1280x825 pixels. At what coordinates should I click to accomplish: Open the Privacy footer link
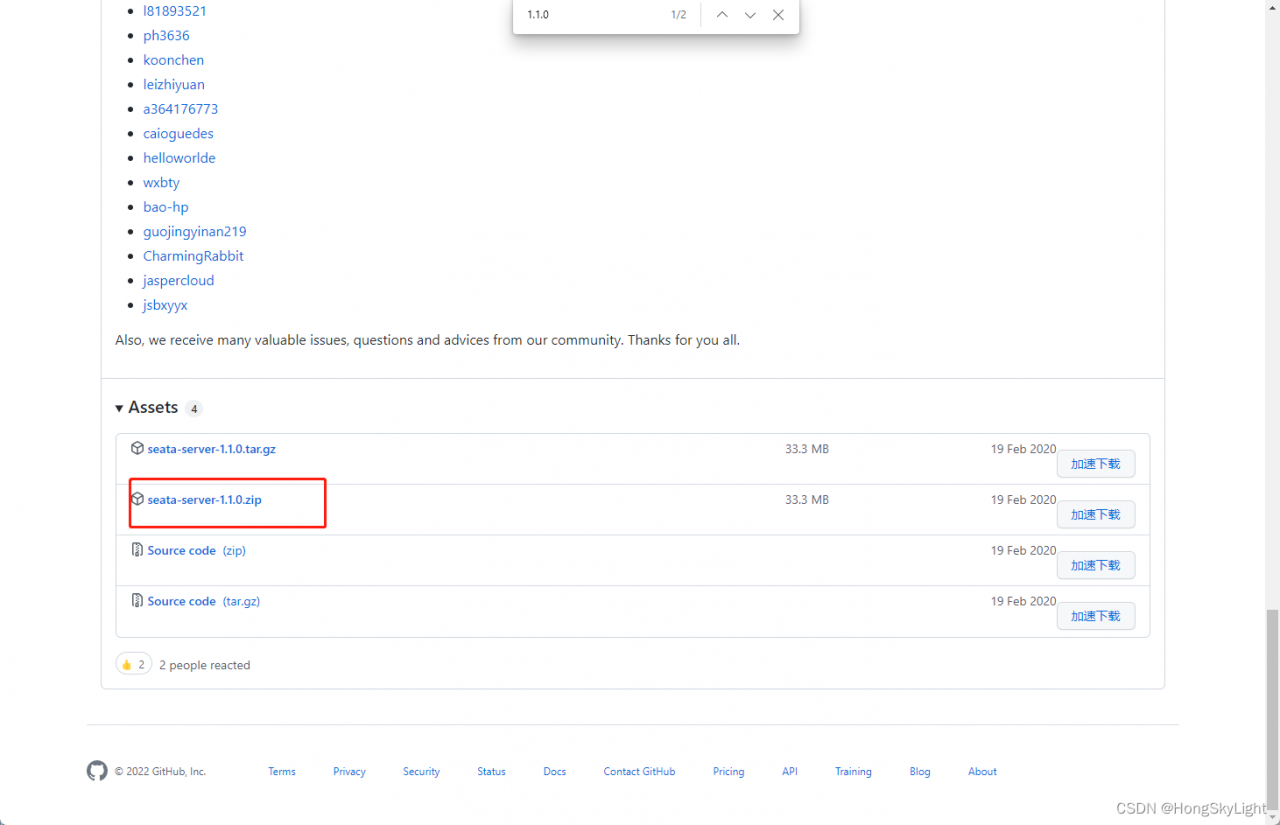349,771
